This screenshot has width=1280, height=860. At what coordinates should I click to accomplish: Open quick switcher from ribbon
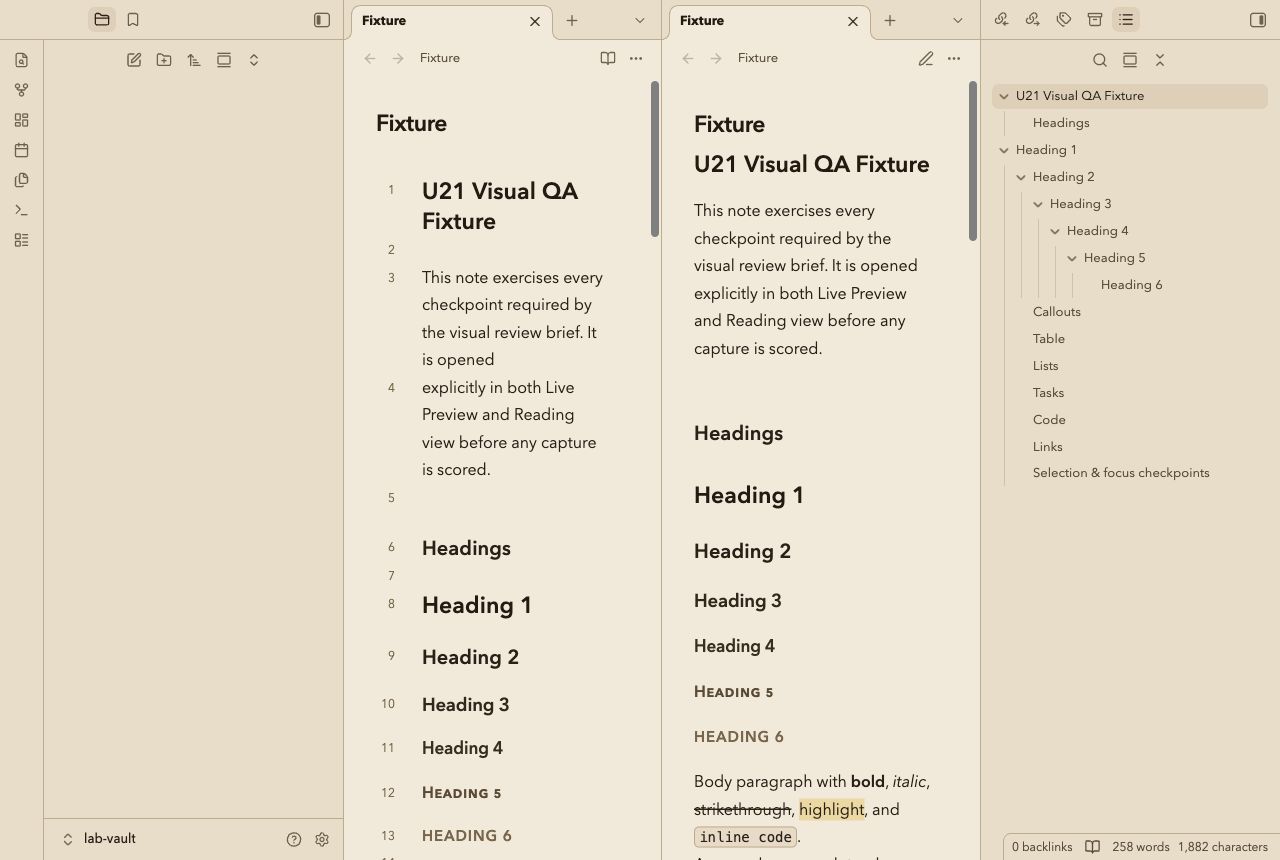pyautogui.click(x=22, y=60)
